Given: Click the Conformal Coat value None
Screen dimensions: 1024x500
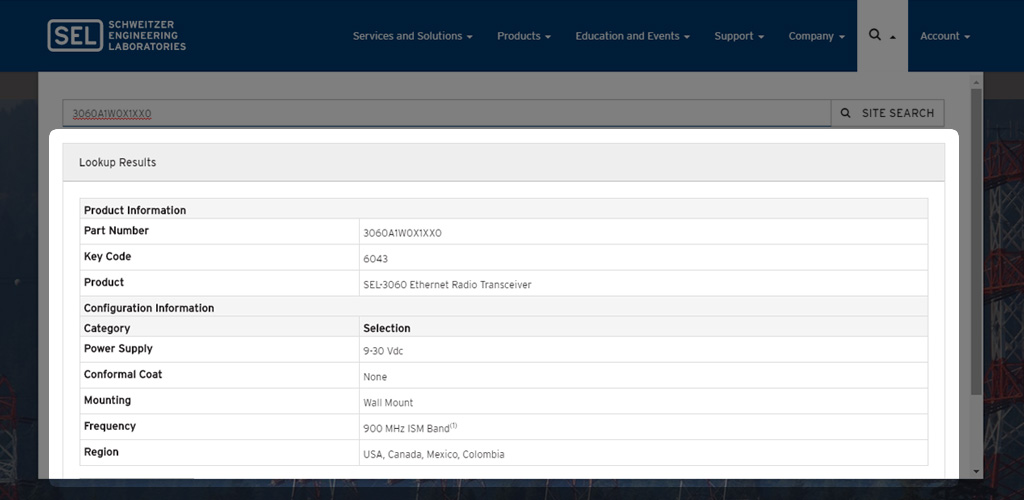Looking at the screenshot, I should [x=375, y=377].
